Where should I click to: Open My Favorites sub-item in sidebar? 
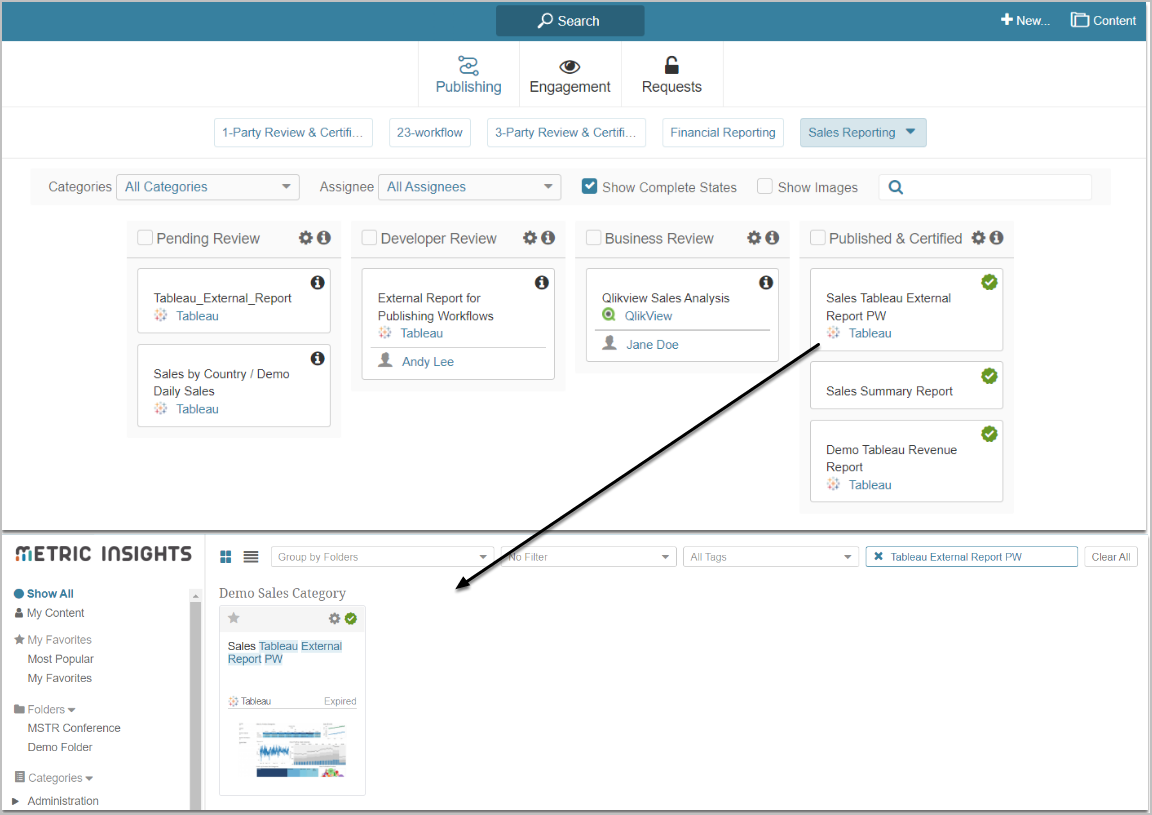[x=60, y=678]
